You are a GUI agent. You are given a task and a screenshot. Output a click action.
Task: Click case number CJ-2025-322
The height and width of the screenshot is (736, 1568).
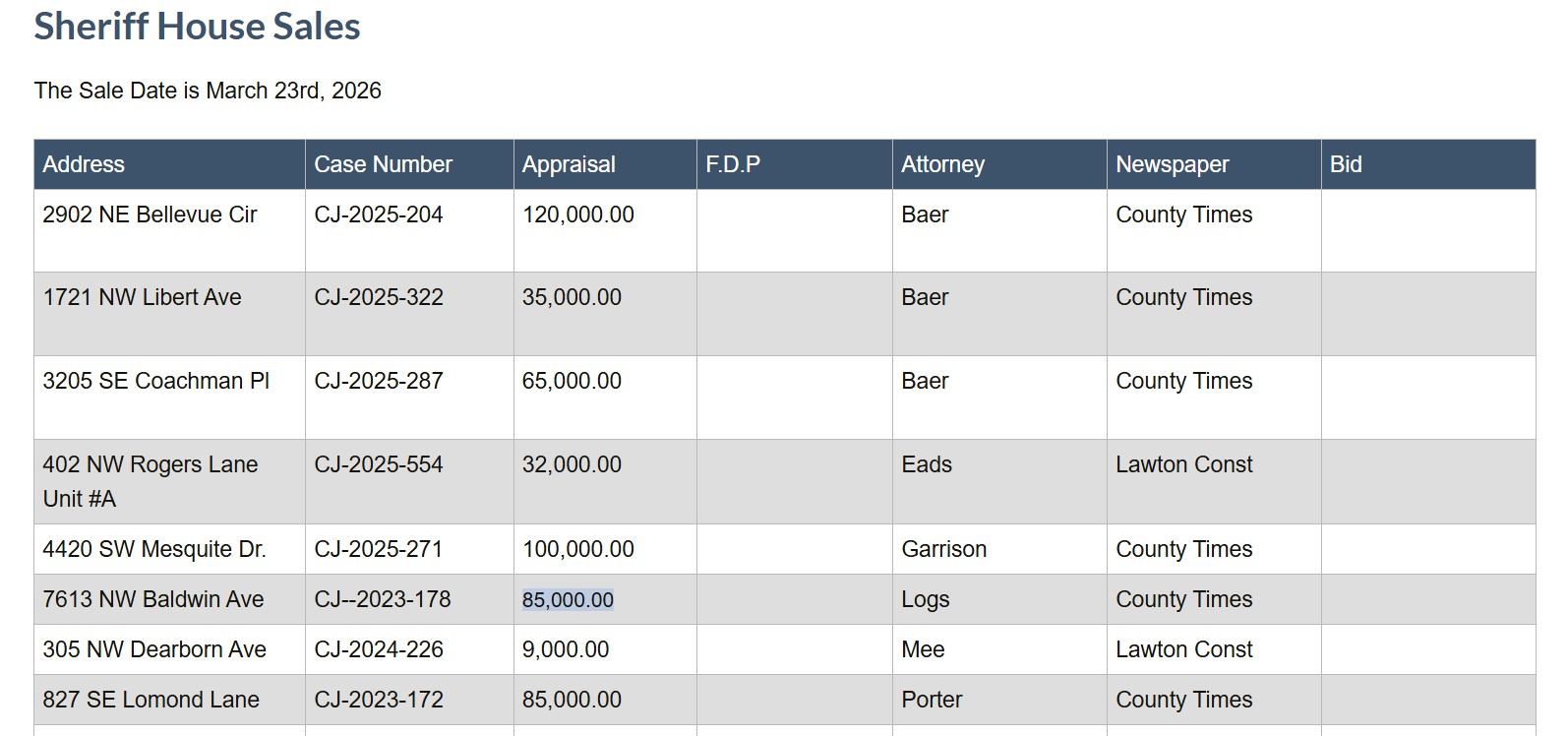[379, 297]
